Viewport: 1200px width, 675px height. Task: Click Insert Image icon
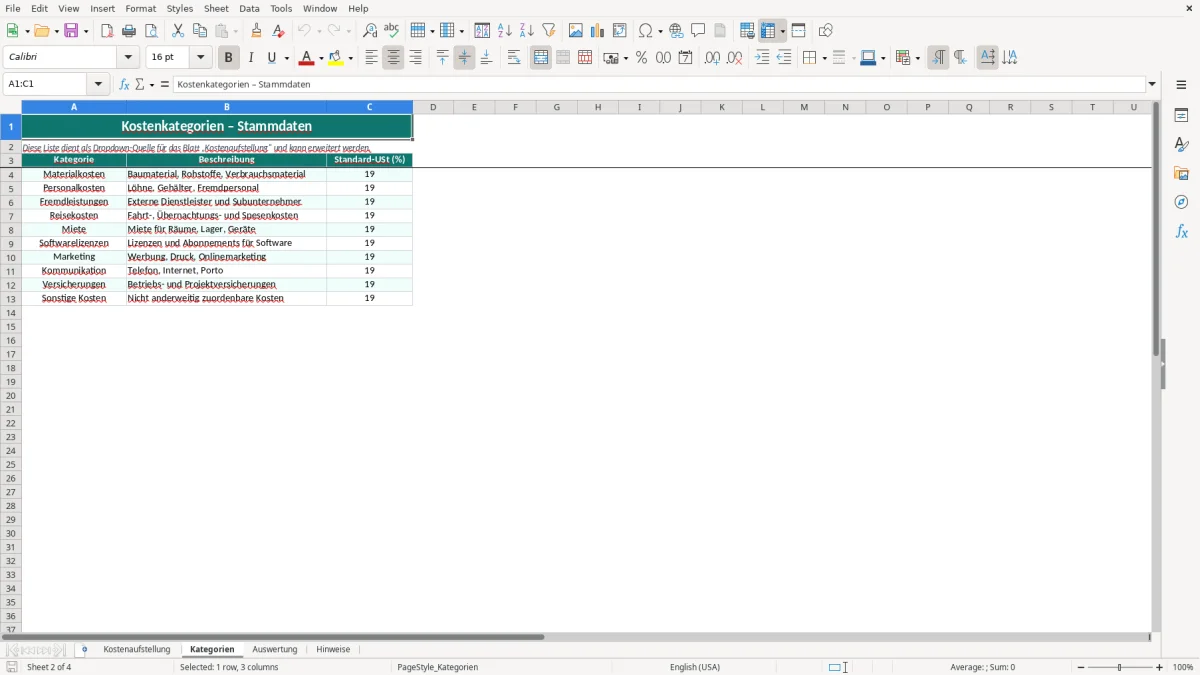[575, 31]
